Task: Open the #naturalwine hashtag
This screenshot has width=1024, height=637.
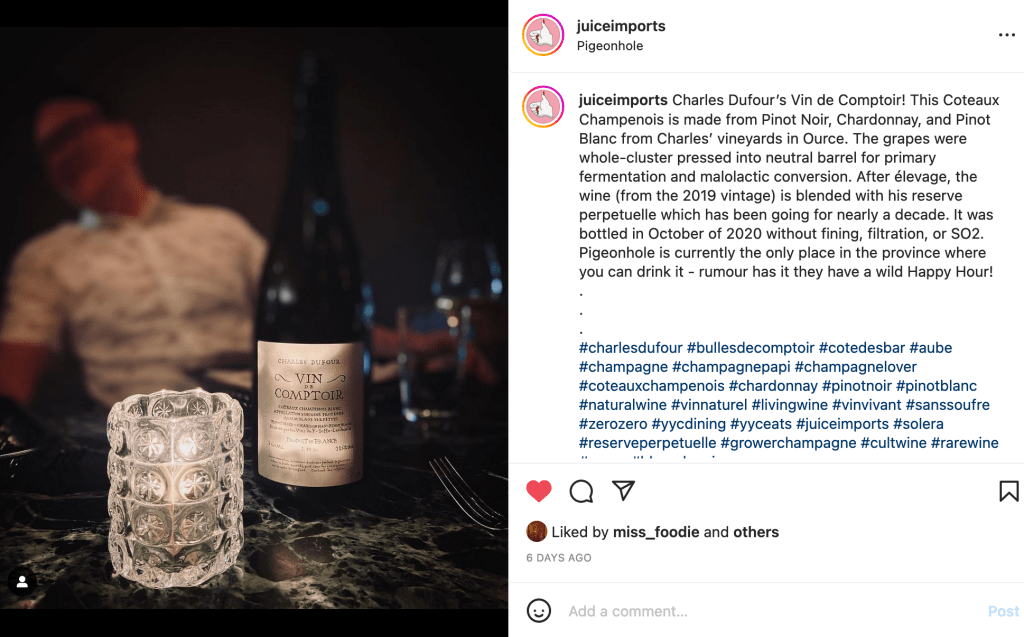Action: (623, 405)
